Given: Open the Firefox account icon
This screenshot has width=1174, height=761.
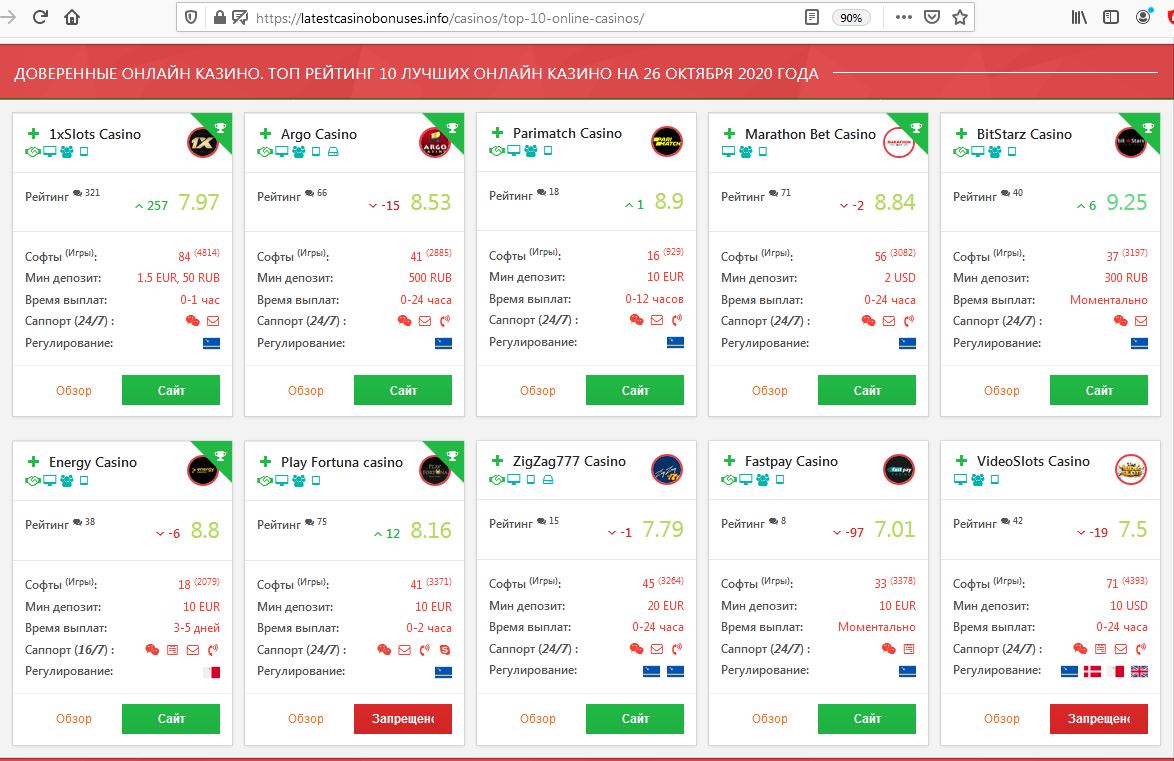Looking at the screenshot, I should 1143,17.
